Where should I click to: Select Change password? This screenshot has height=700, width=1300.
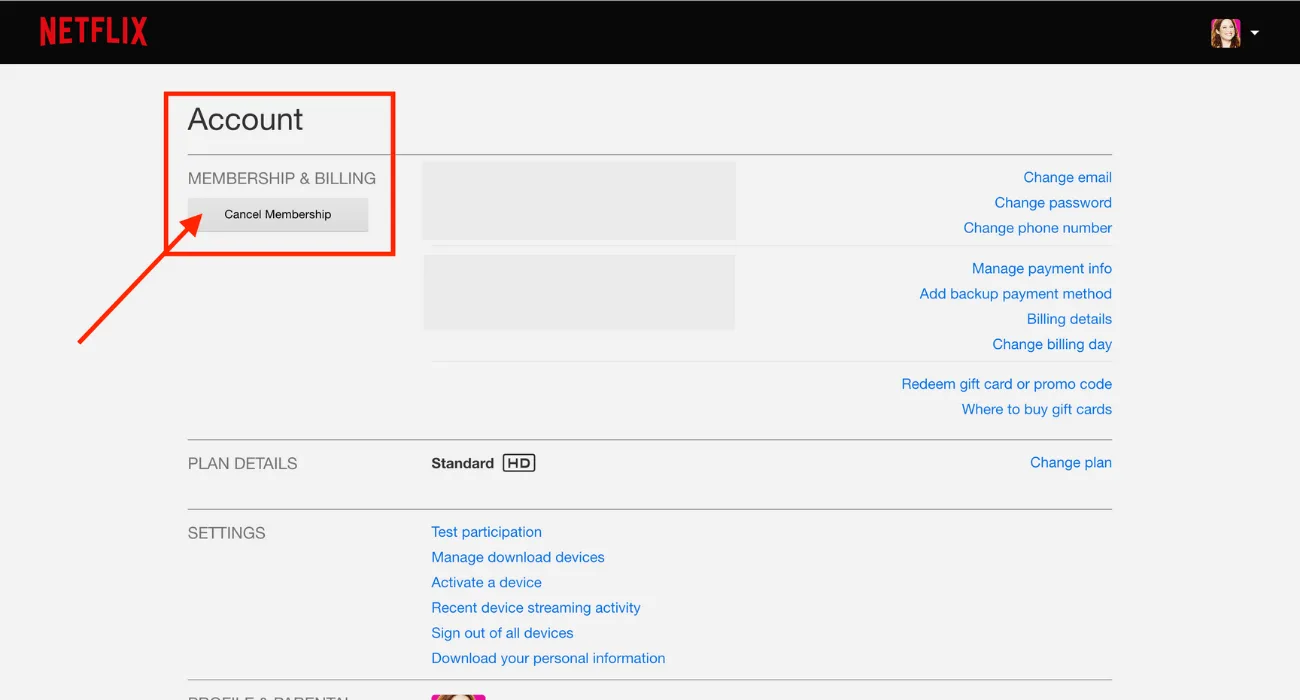click(x=1052, y=202)
